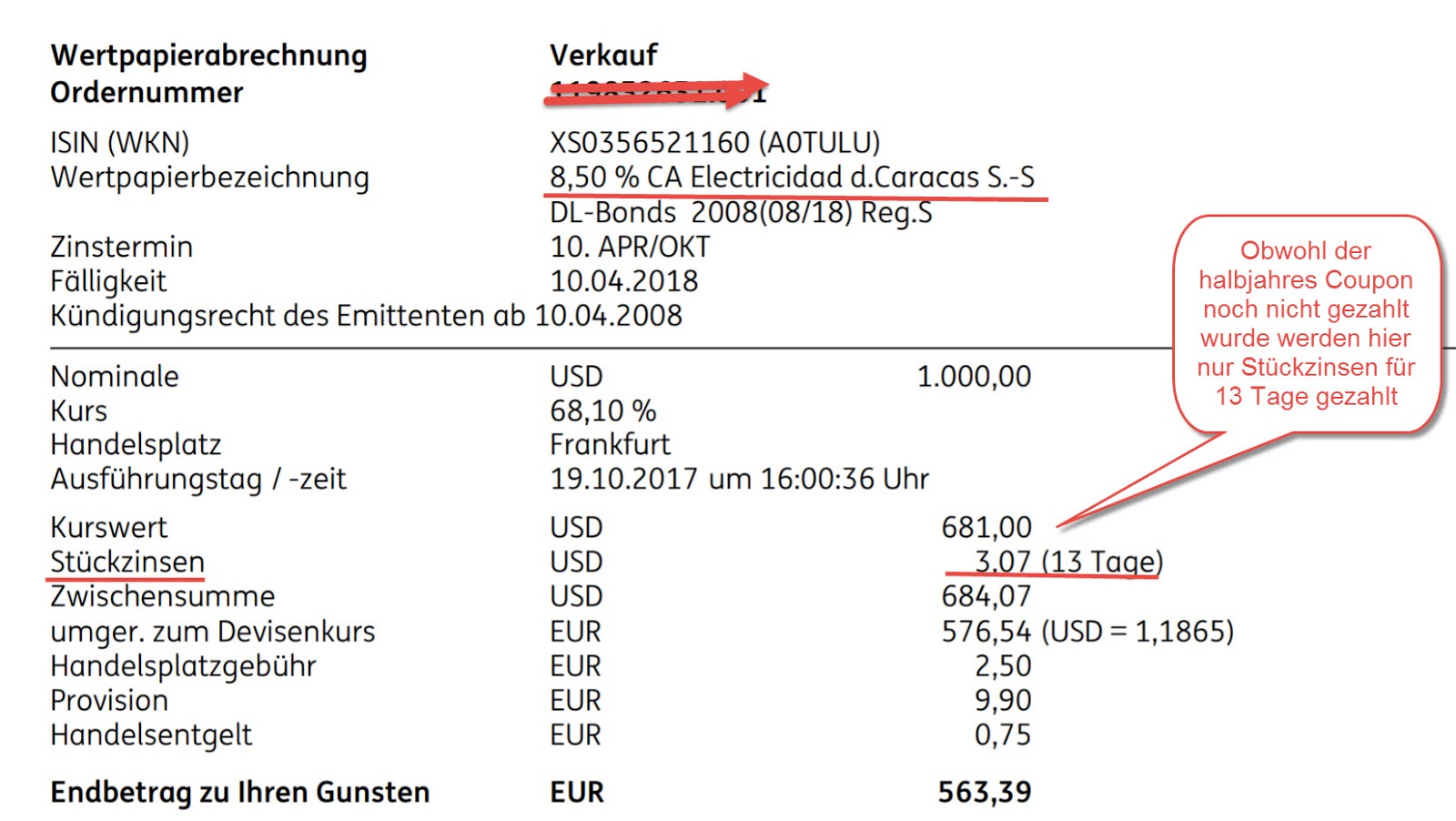Click the red arrow over the order number
1456x821 pixels.
(x=657, y=92)
